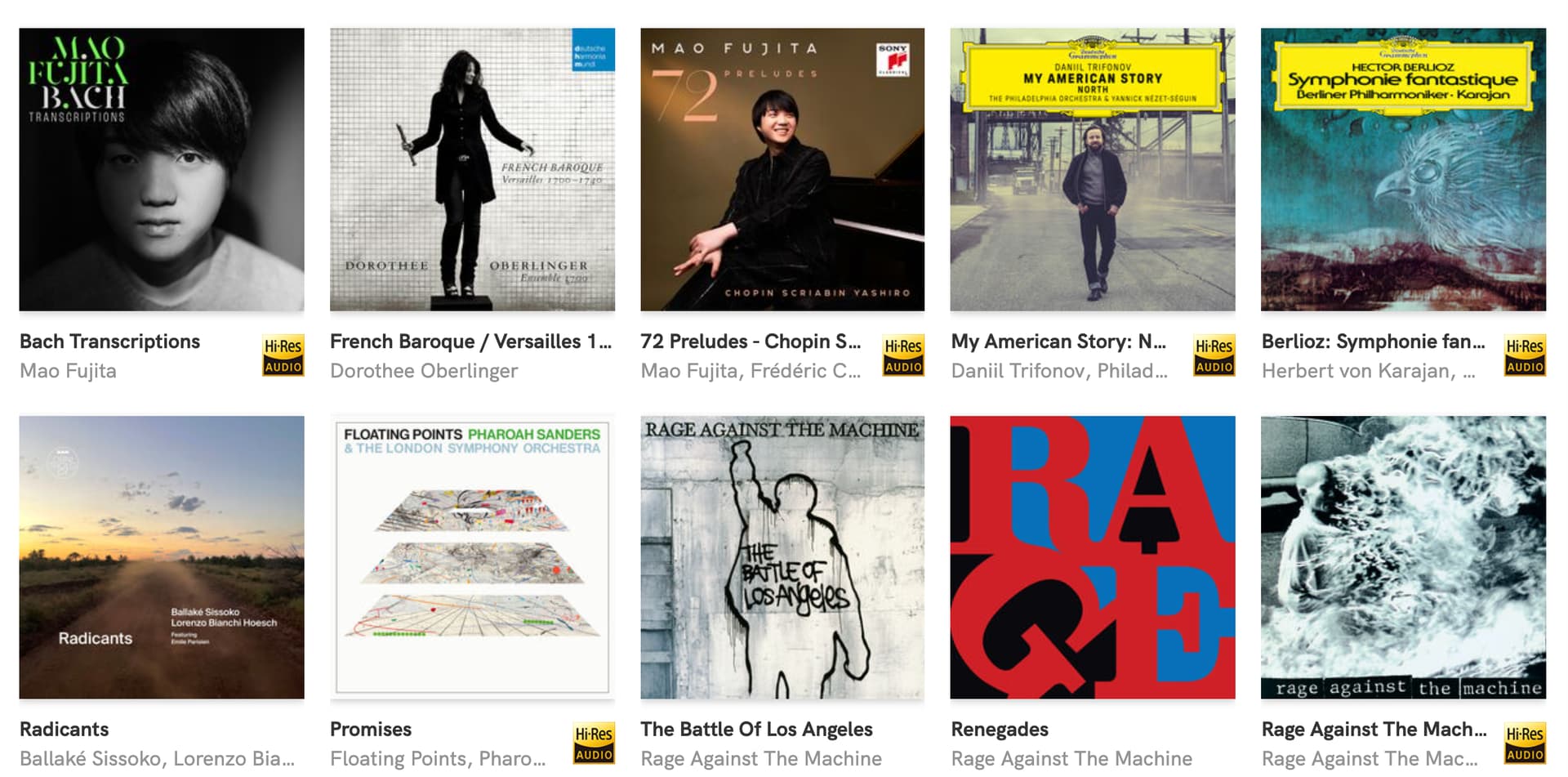Click Hi-Res Audio badge beside 72 Preludes
Image resolution: width=1568 pixels, height=777 pixels.
point(903,355)
